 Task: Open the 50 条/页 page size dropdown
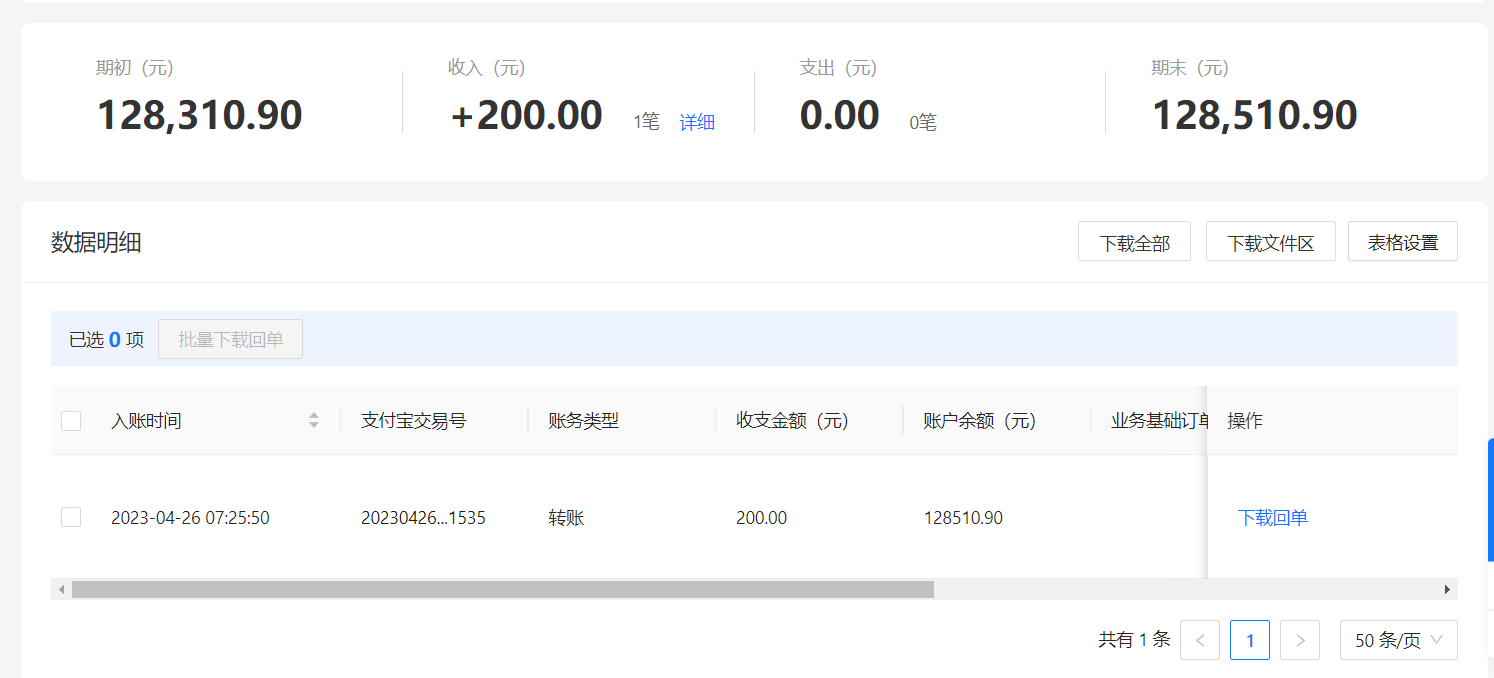tap(1399, 640)
